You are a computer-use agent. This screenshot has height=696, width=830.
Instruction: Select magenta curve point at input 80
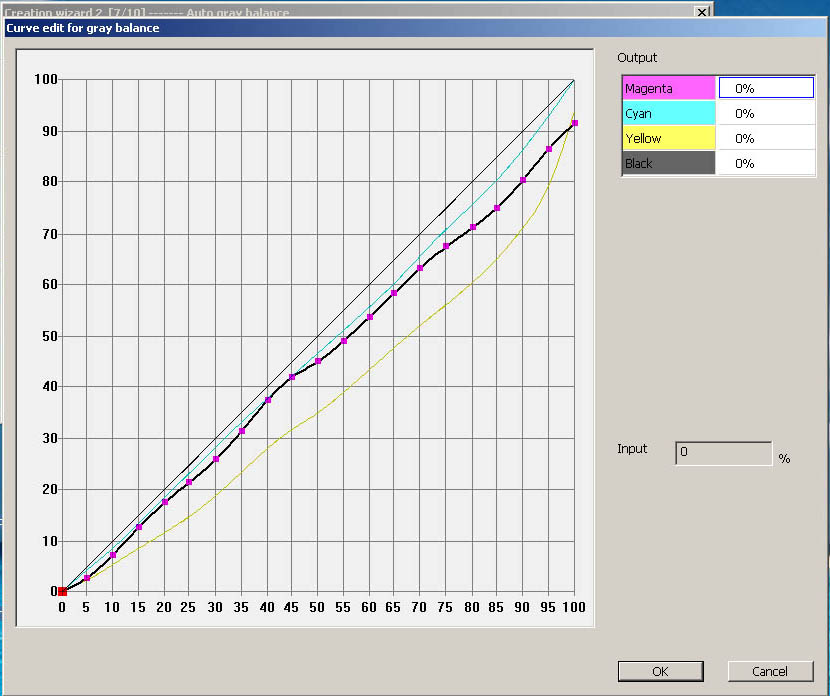click(x=473, y=227)
